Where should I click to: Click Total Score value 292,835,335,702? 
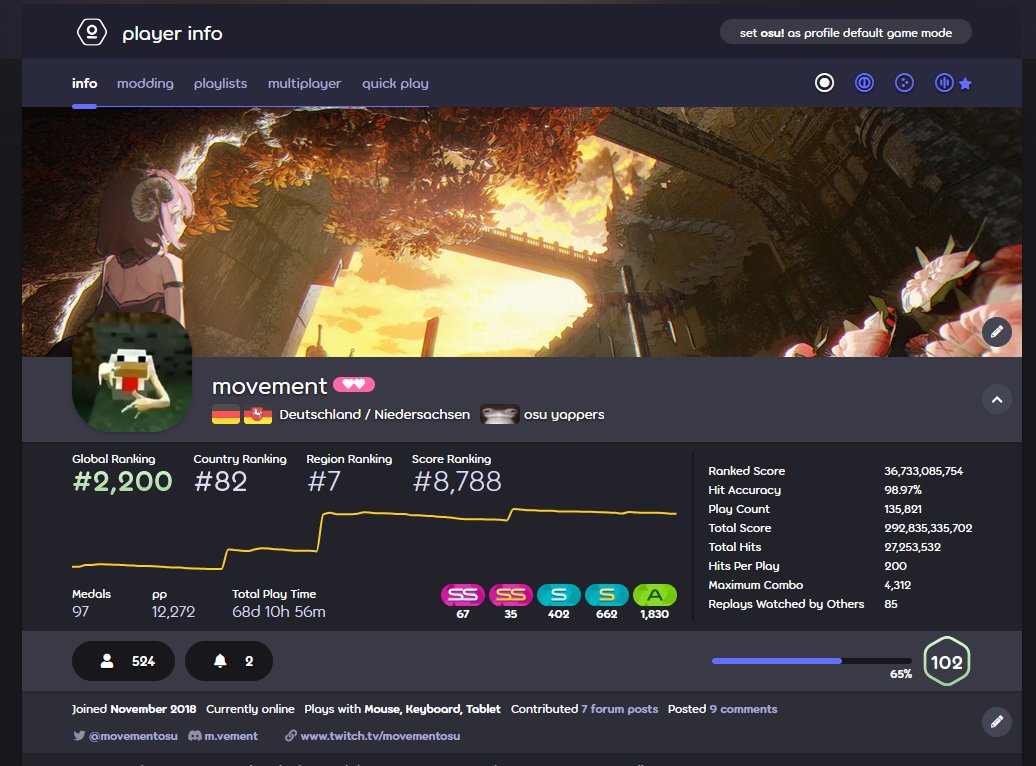pos(928,528)
